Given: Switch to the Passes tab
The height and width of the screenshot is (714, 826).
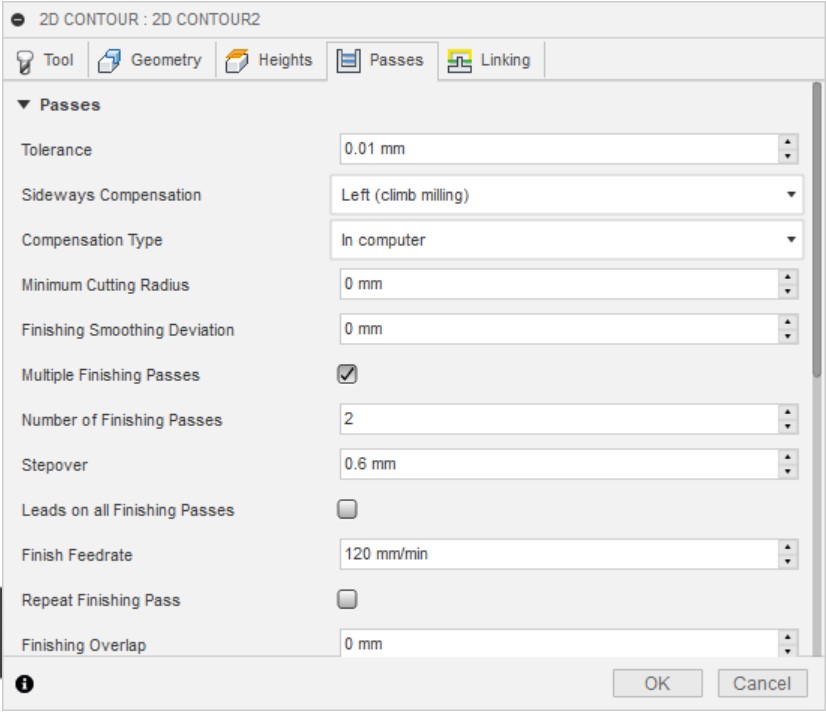Looking at the screenshot, I should [x=383, y=61].
